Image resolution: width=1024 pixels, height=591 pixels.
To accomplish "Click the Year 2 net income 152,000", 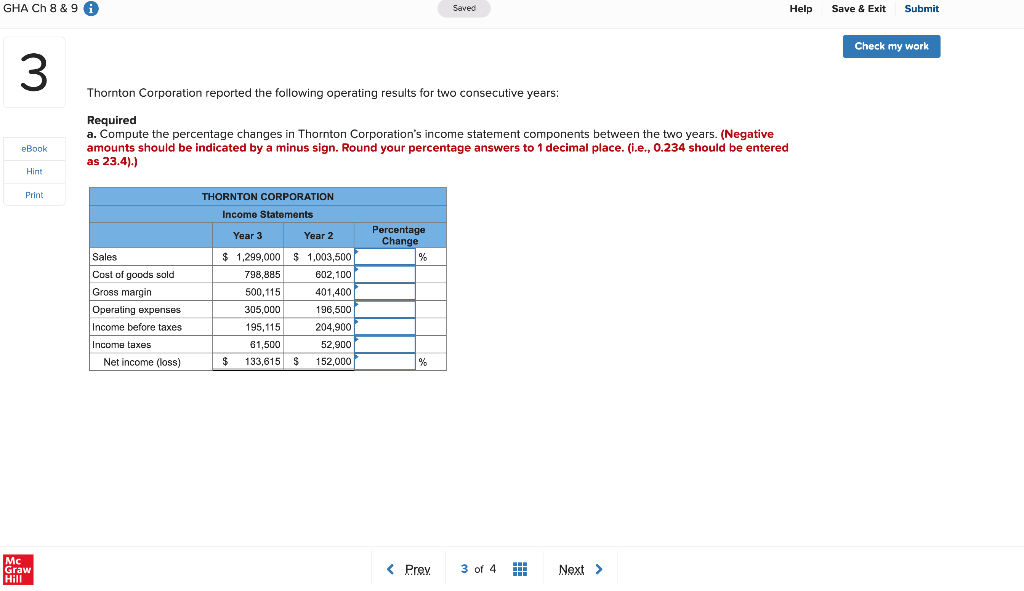I will point(333,362).
